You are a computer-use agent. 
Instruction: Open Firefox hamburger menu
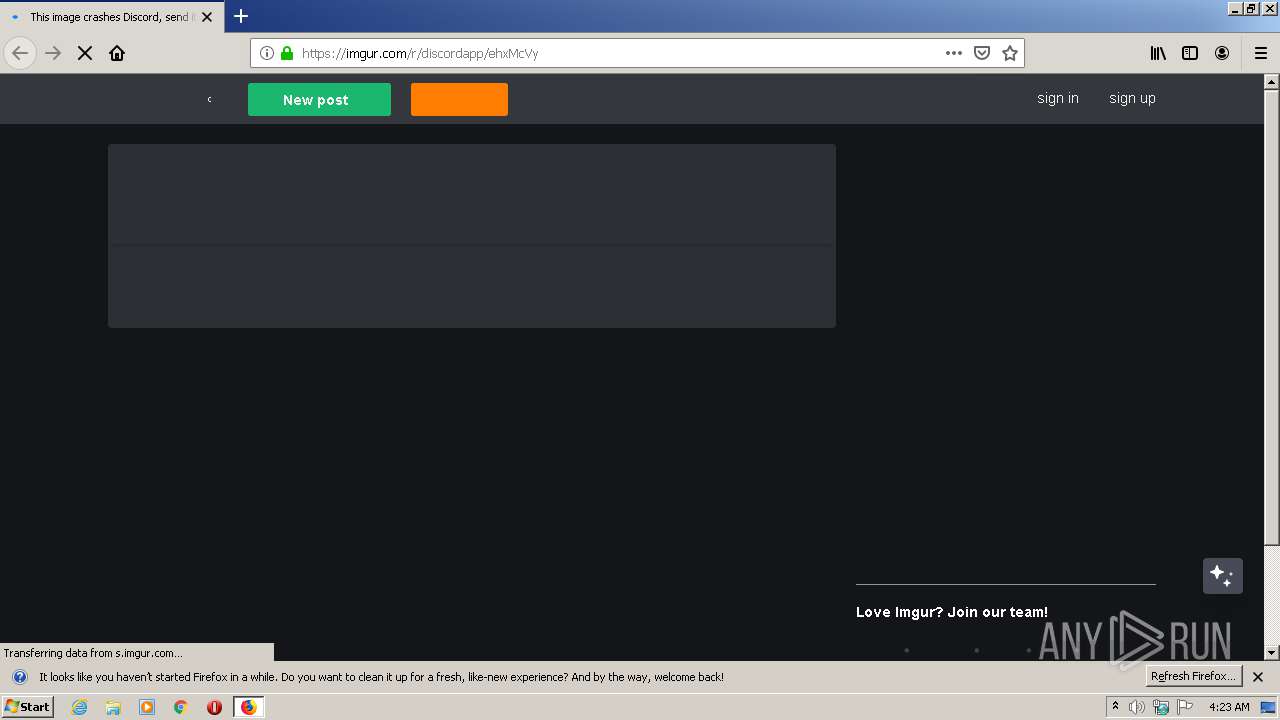pyautogui.click(x=1260, y=53)
